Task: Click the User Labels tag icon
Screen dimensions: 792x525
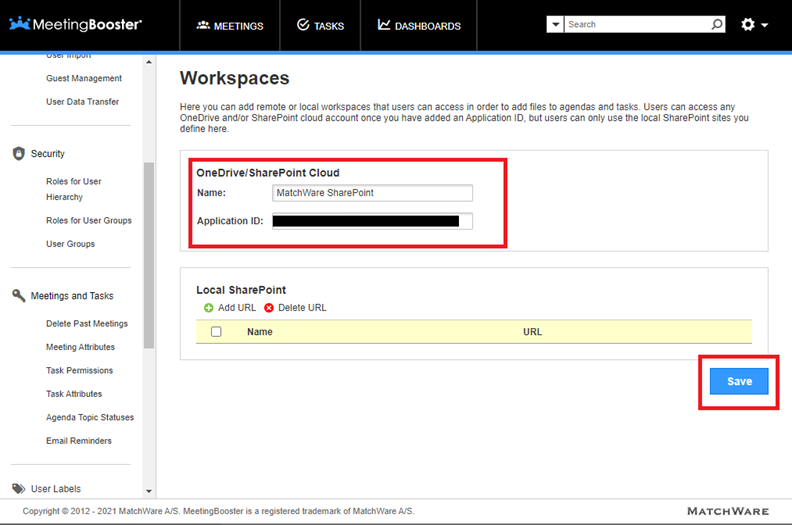Action: (x=19, y=489)
